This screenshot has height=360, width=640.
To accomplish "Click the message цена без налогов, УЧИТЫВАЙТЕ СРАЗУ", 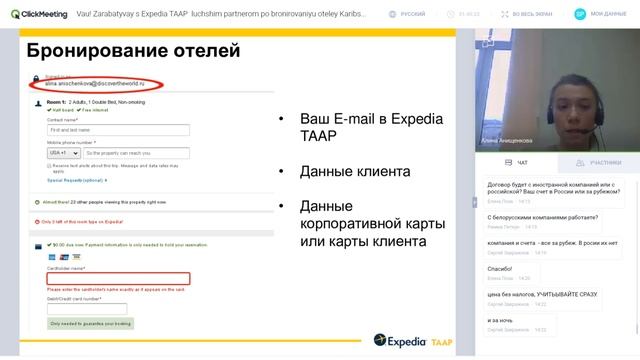I will (x=542, y=299).
